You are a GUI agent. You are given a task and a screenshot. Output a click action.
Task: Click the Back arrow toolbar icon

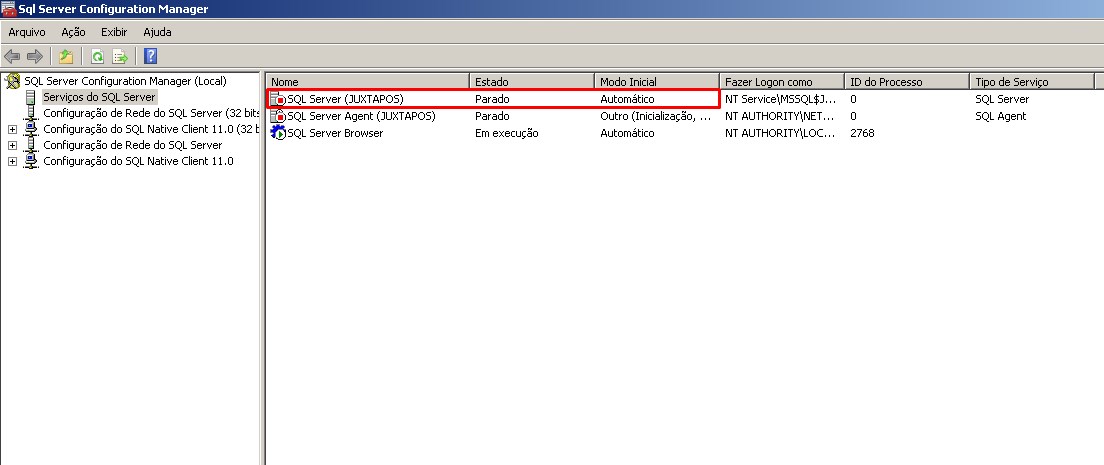(12, 56)
